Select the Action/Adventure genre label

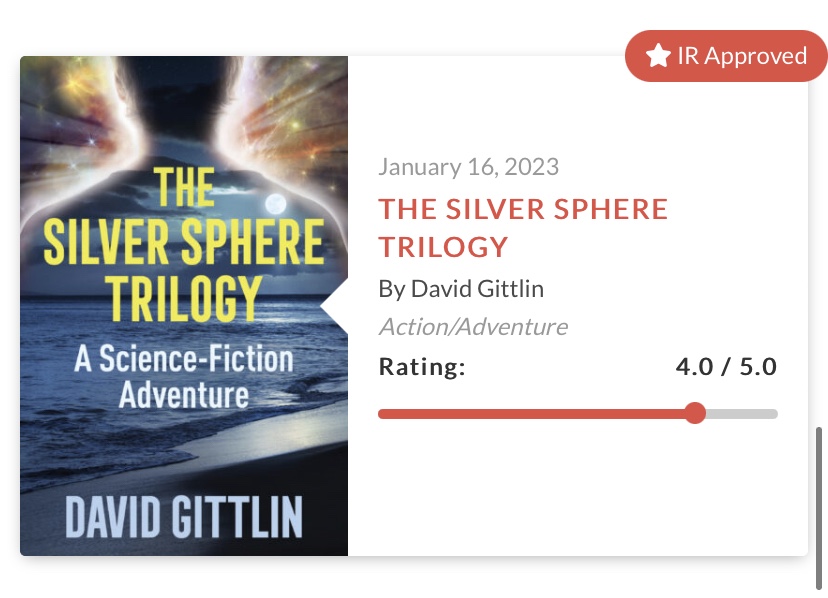pyautogui.click(x=472, y=326)
